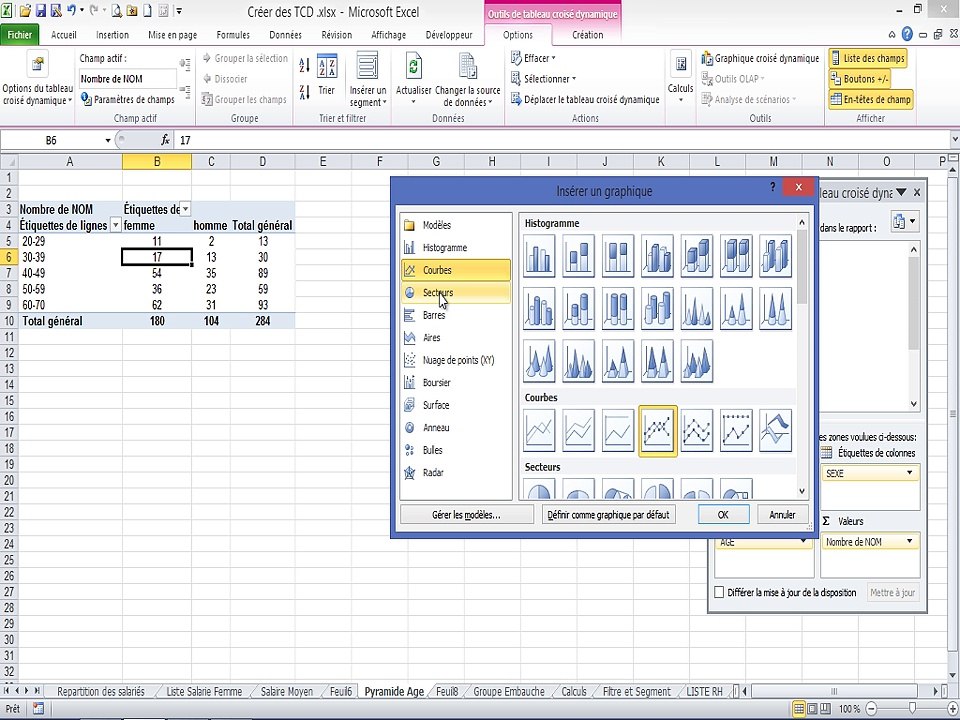
Task: Open the Fichier tab
Action: click(x=20, y=35)
